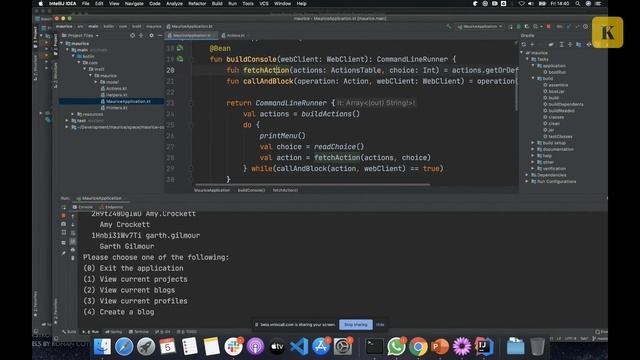Screen dimensions: 640x360
Task: Click the Run panel rerun green icon
Action: (63, 207)
